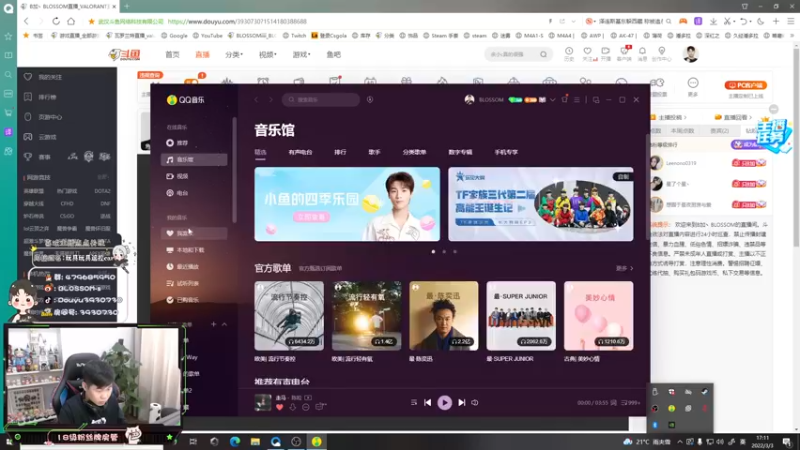Select 音乐馆 in QQ Music sidebar
Image resolution: width=800 pixels, height=450 pixels.
click(x=194, y=160)
